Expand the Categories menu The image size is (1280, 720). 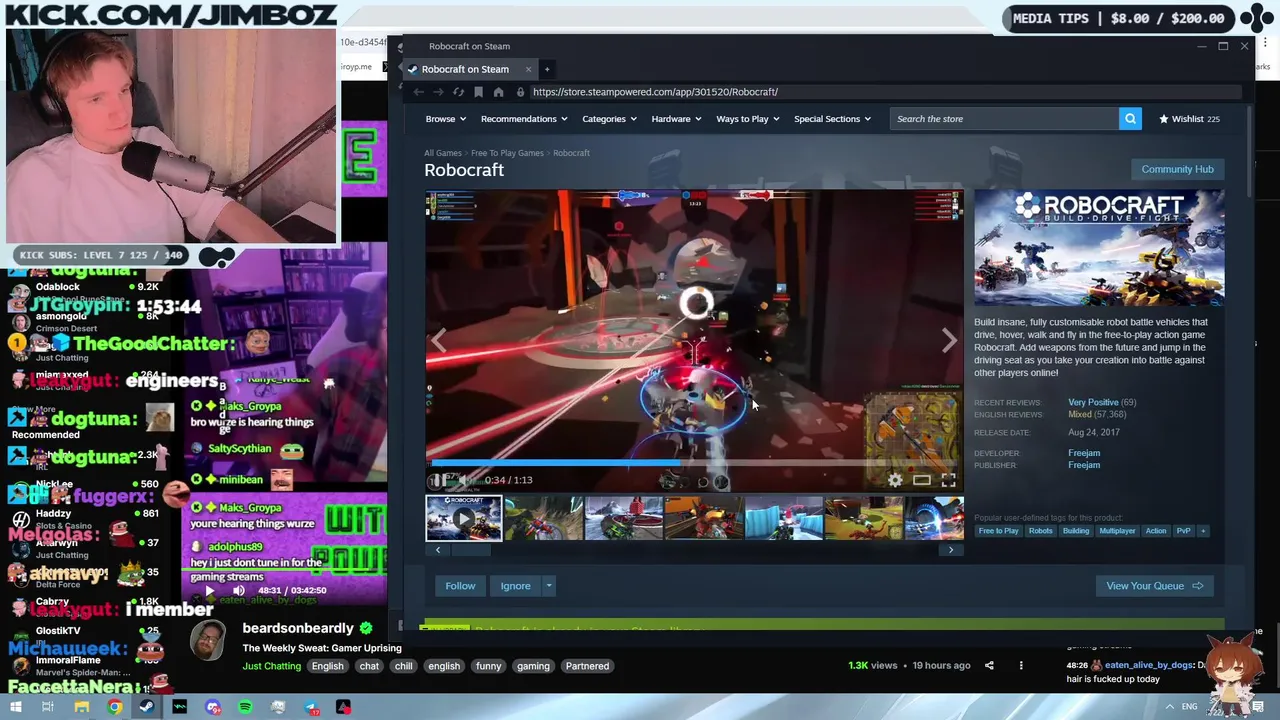pyautogui.click(x=610, y=119)
